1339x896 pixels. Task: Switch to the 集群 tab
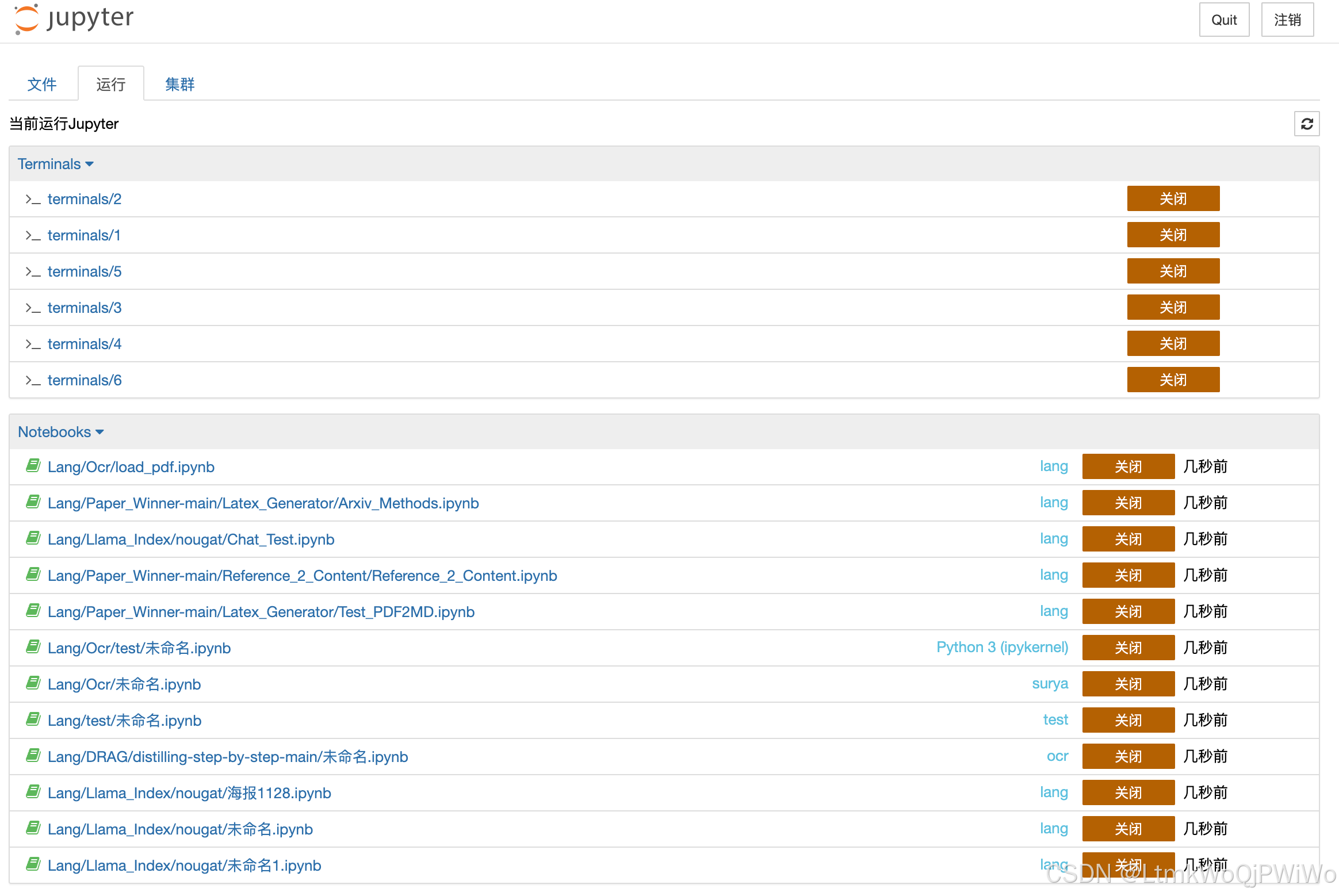click(179, 84)
